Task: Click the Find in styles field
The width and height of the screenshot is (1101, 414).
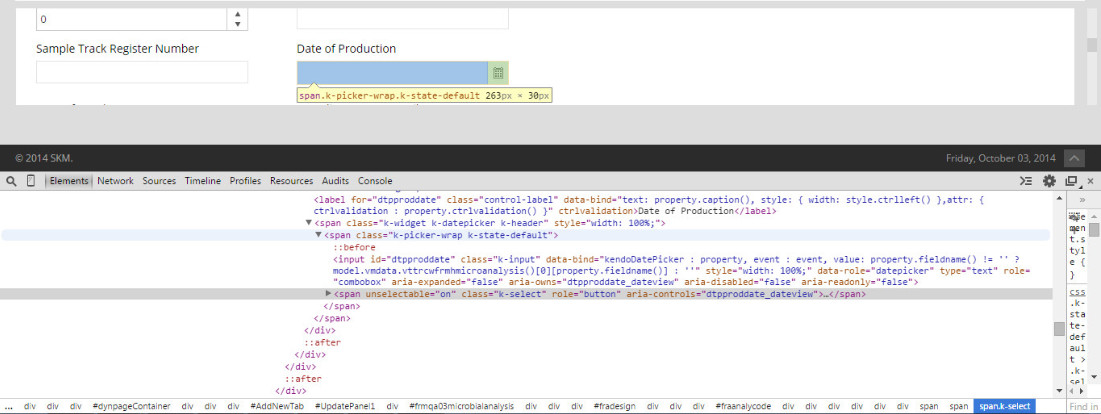Action: (x=1084, y=406)
